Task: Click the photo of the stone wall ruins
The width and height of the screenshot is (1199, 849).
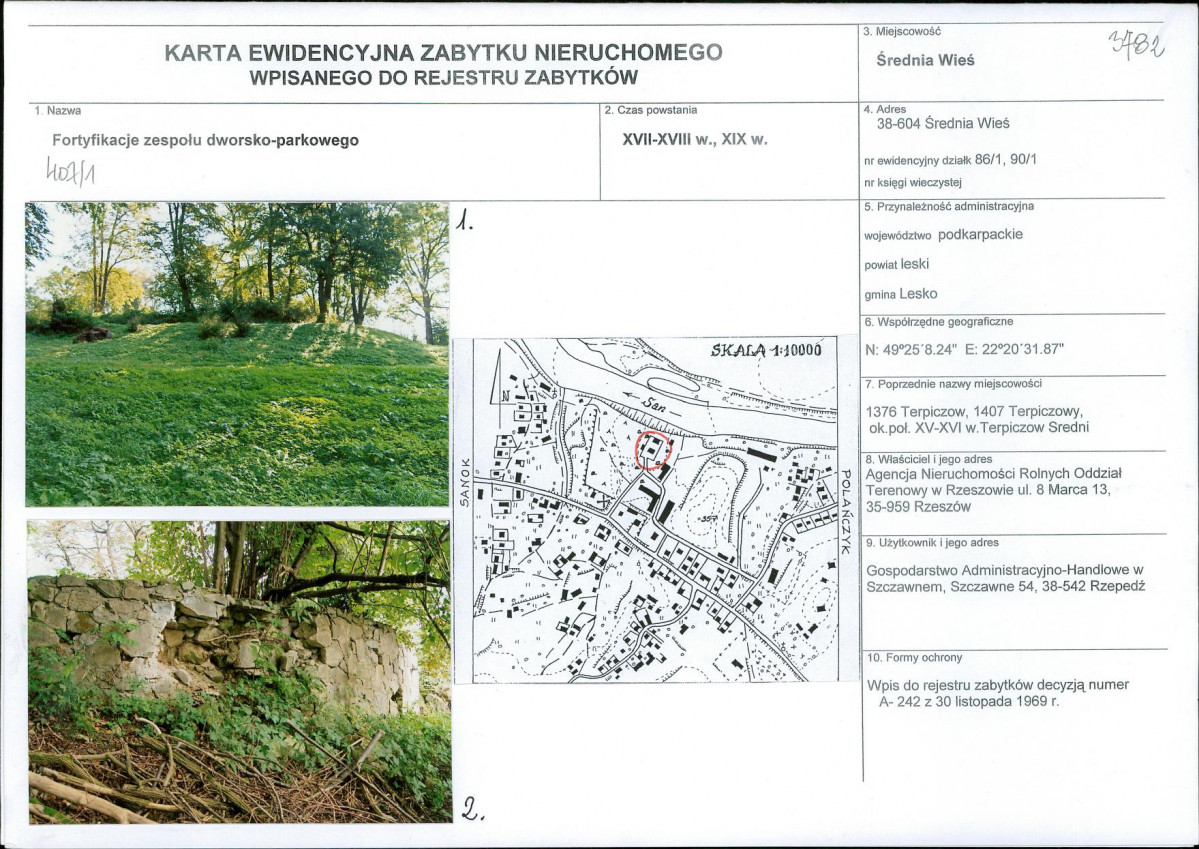Action: [239, 672]
